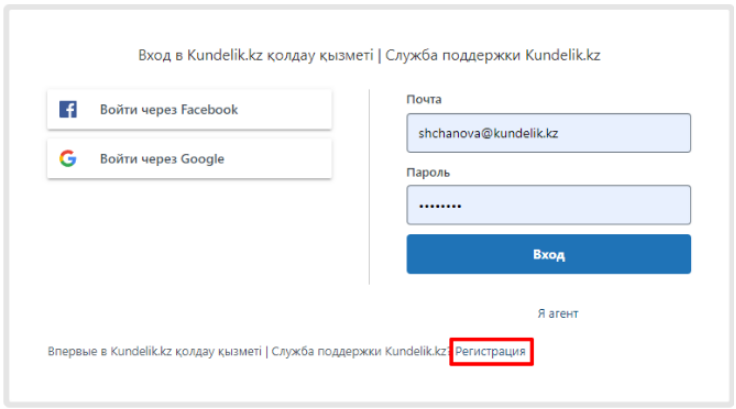Click the Facebook logo icon
The height and width of the screenshot is (409, 736).
click(x=68, y=109)
